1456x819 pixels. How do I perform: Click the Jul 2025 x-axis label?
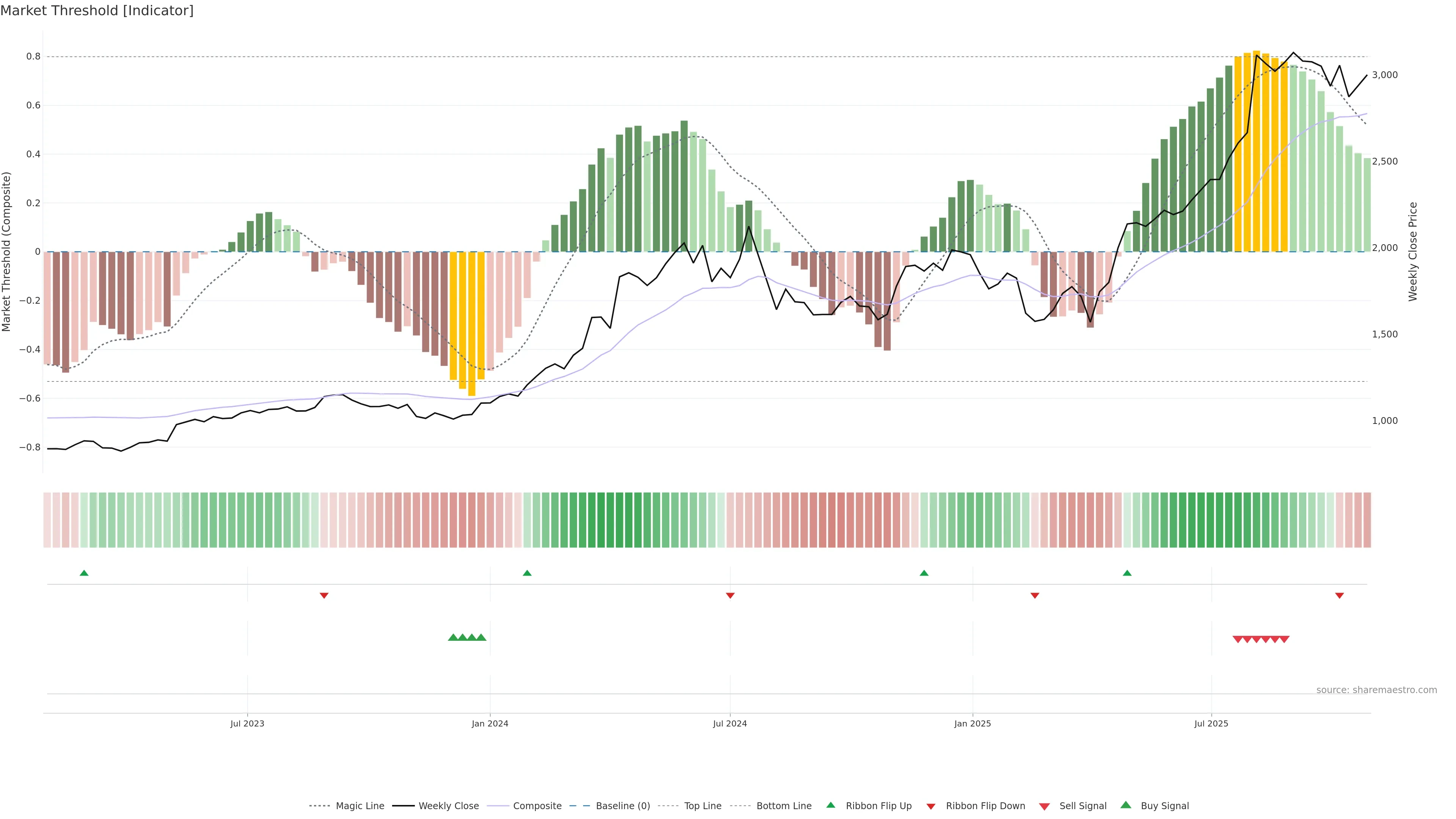tap(1211, 723)
